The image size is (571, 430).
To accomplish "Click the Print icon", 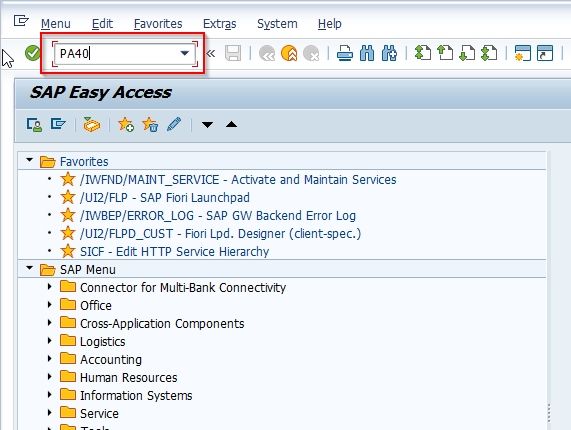I will click(344, 54).
